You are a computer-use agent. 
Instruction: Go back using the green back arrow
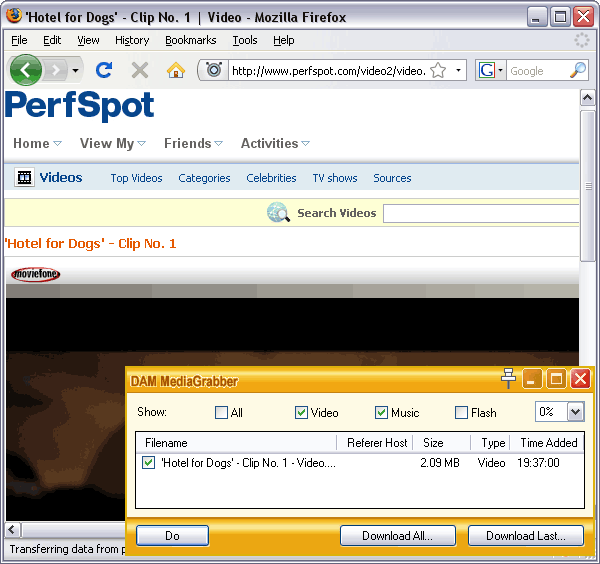coord(26,70)
